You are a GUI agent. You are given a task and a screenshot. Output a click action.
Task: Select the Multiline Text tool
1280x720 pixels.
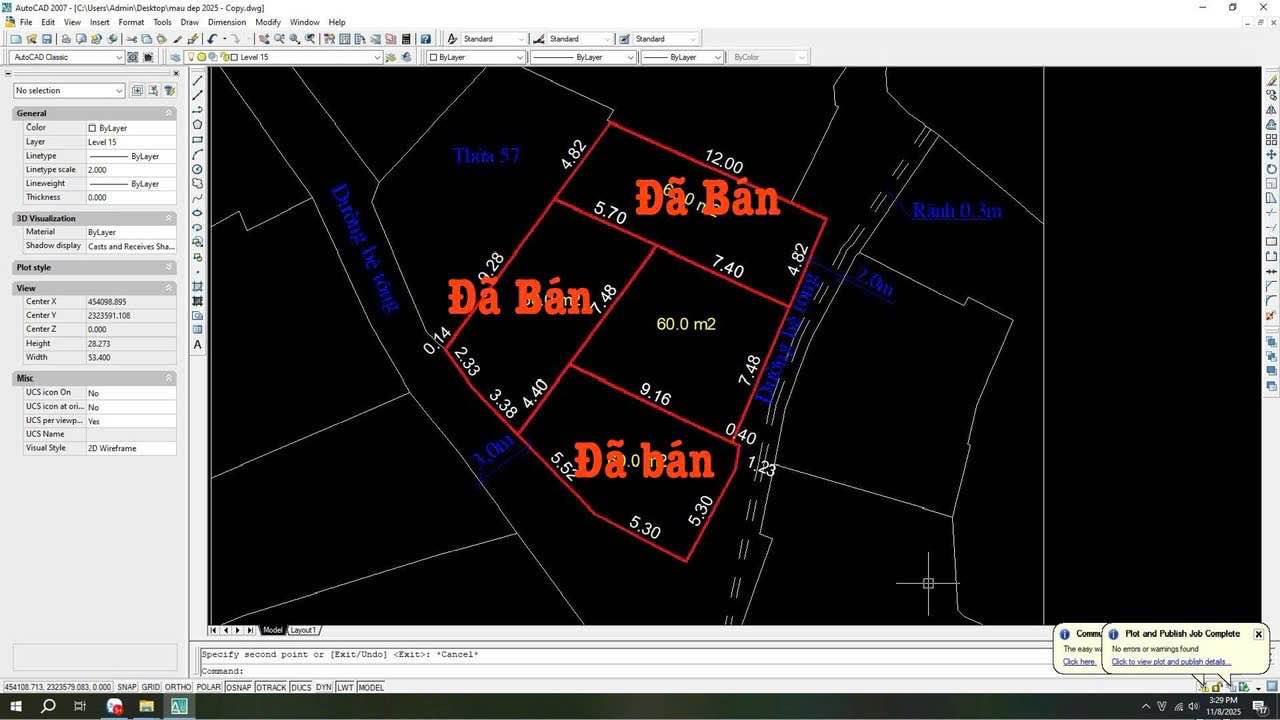(x=197, y=345)
